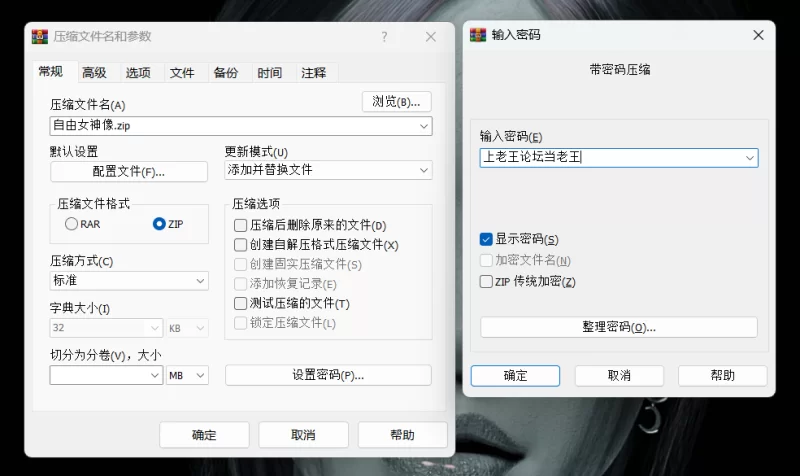Open 整理密码(O)... button

click(619, 327)
